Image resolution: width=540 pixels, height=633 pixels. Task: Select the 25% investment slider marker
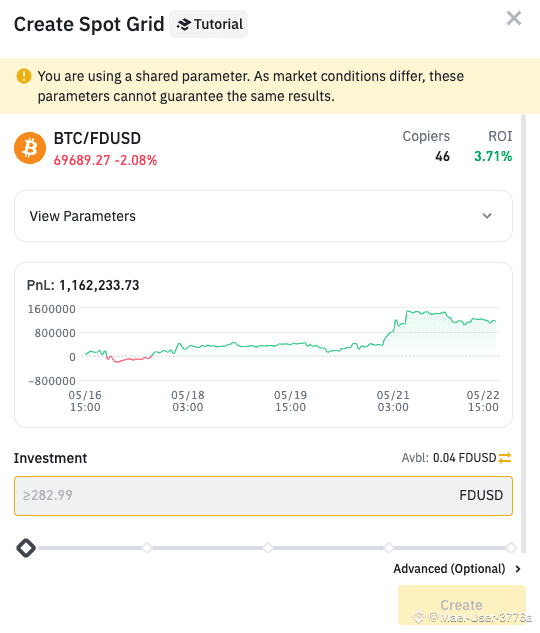147,548
